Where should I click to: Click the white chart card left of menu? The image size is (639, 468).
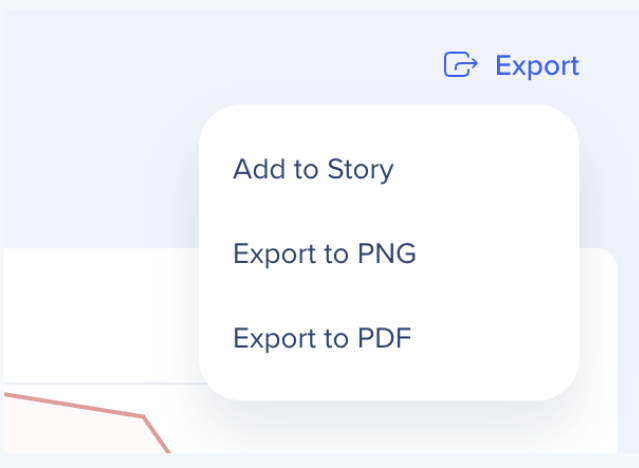[102, 314]
